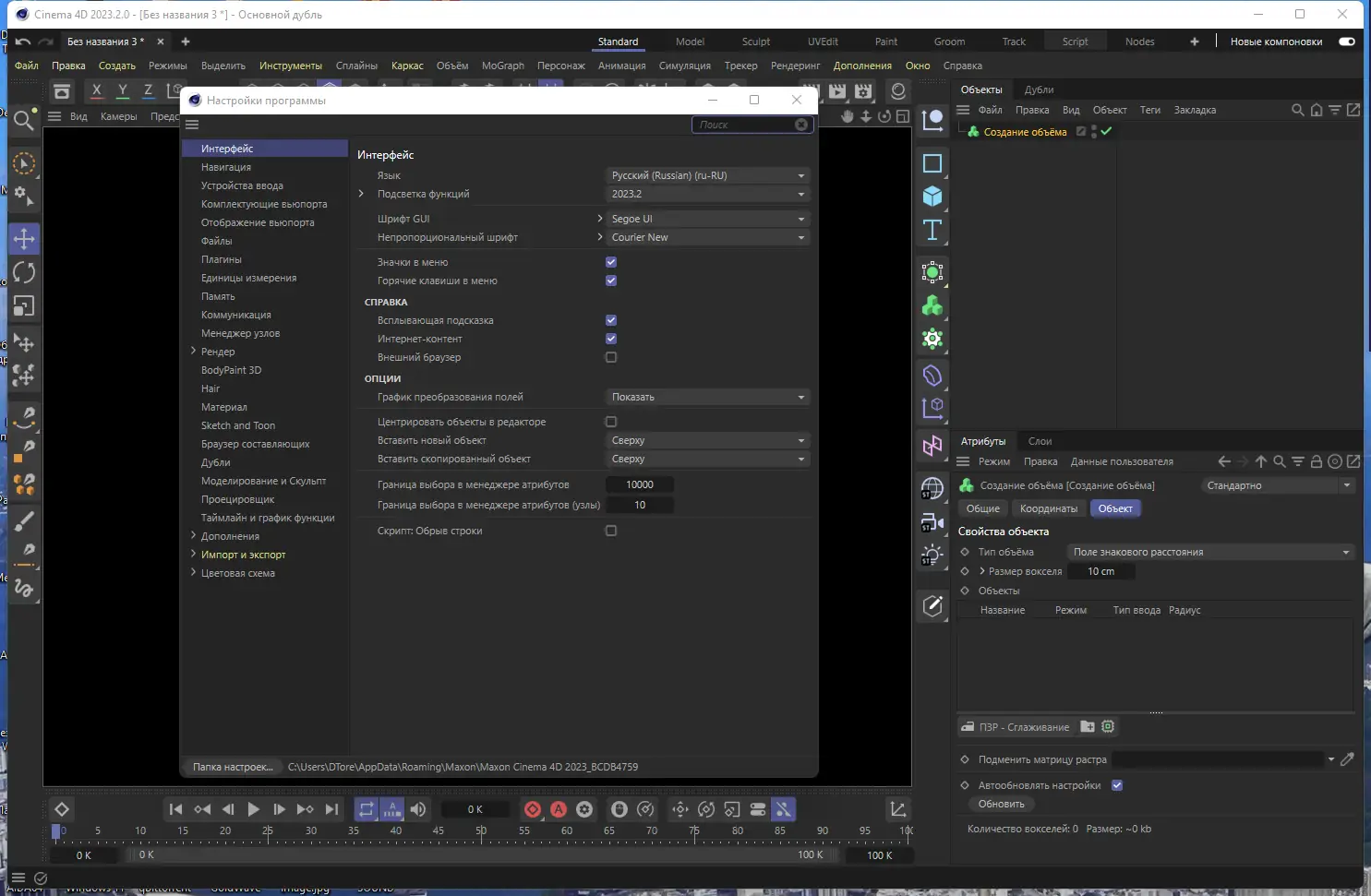The width and height of the screenshot is (1371, 896).
Task: Click the 'Обновить' button
Action: pyautogui.click(x=1001, y=804)
